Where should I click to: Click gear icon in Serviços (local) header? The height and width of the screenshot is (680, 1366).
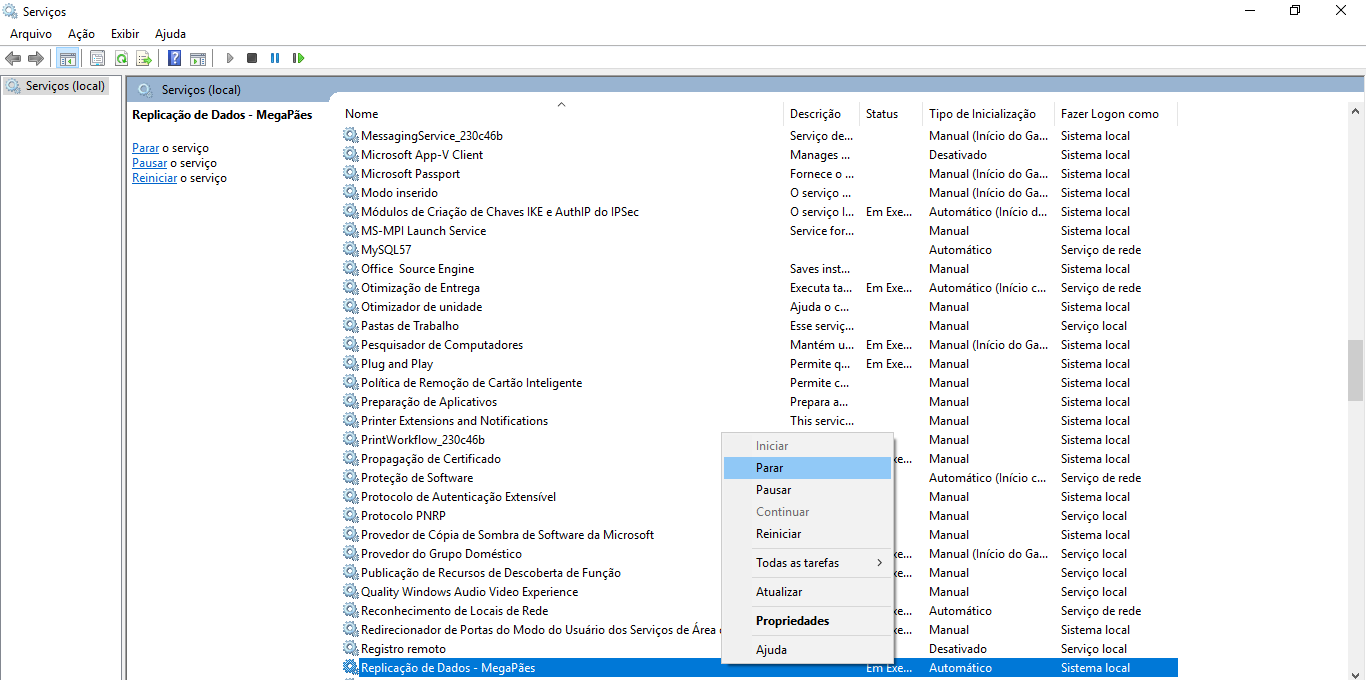[145, 90]
